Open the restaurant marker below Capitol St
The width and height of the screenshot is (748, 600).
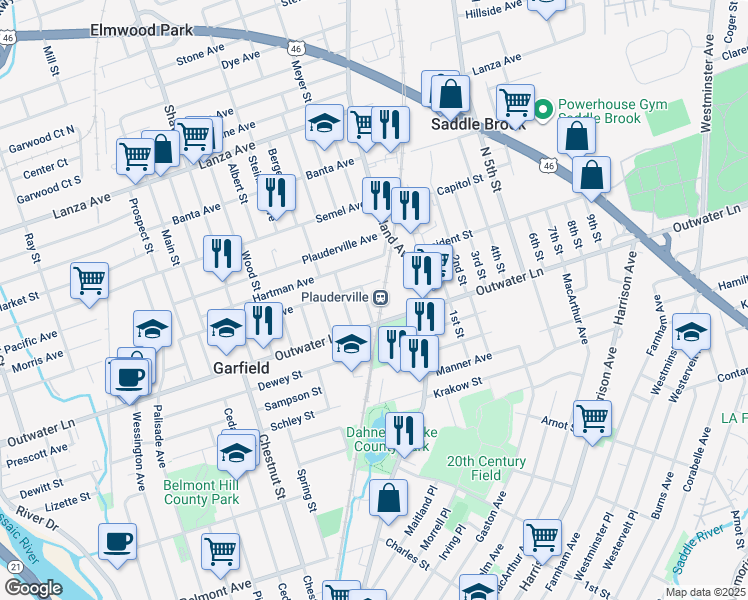pyautogui.click(x=410, y=209)
